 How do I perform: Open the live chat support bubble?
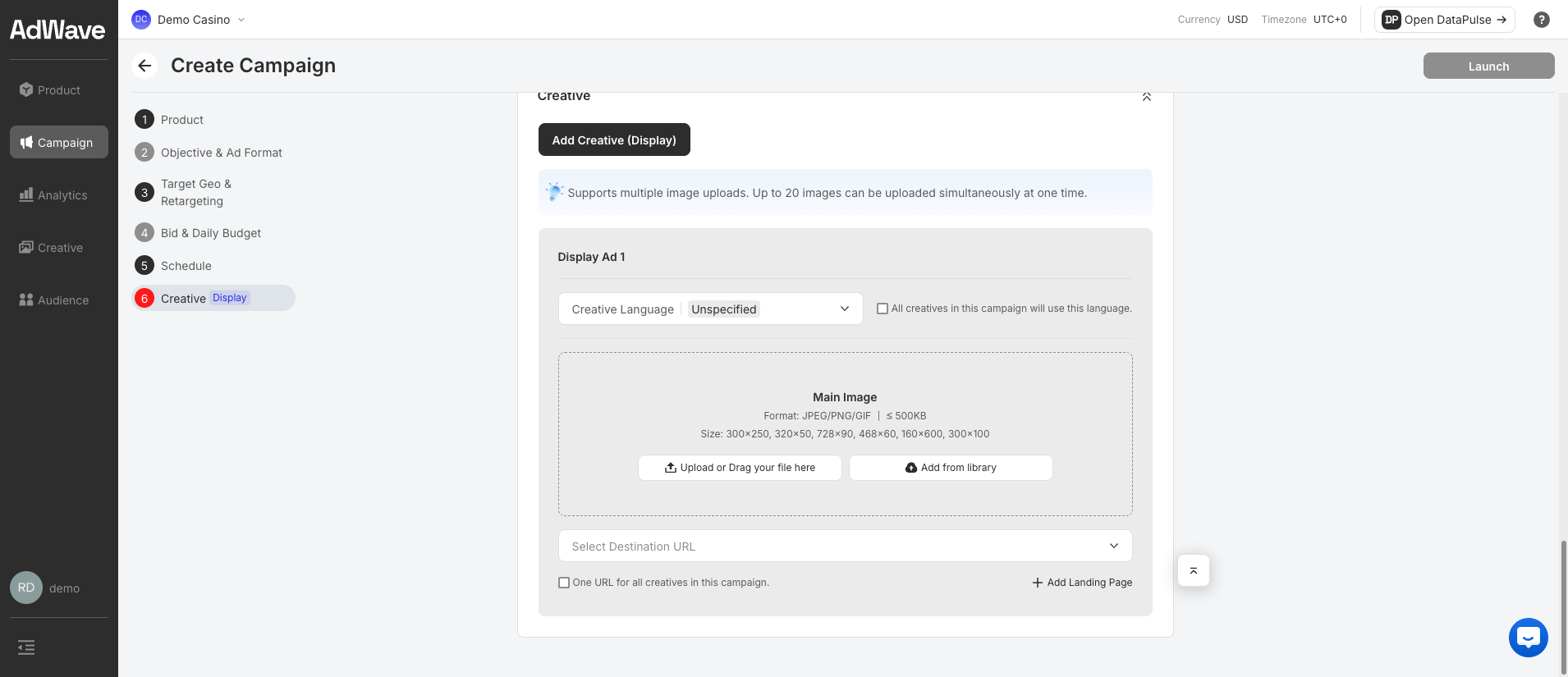[x=1528, y=637]
